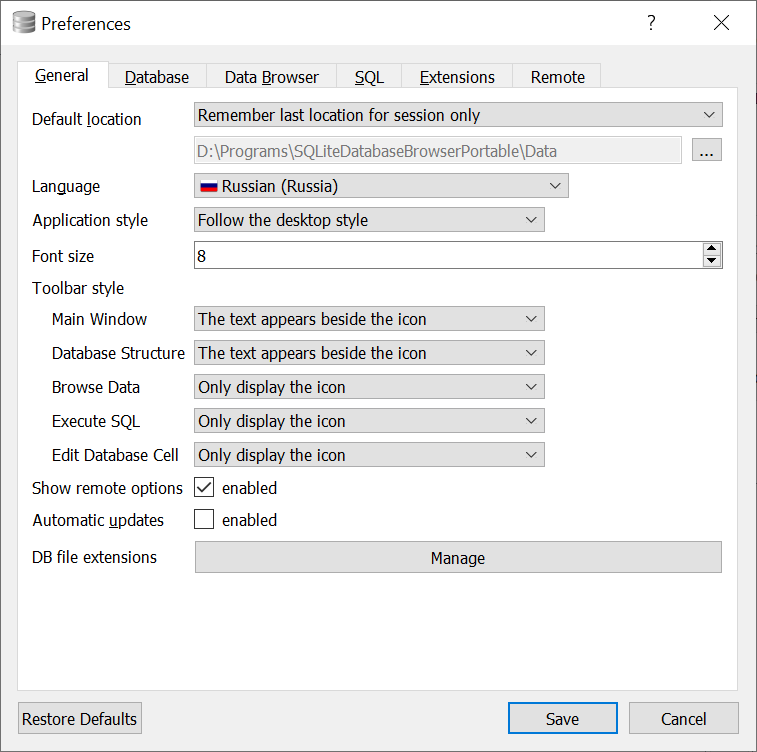Open the Language dropdown showing Russian (Russia)
The image size is (757, 752).
[x=381, y=186]
